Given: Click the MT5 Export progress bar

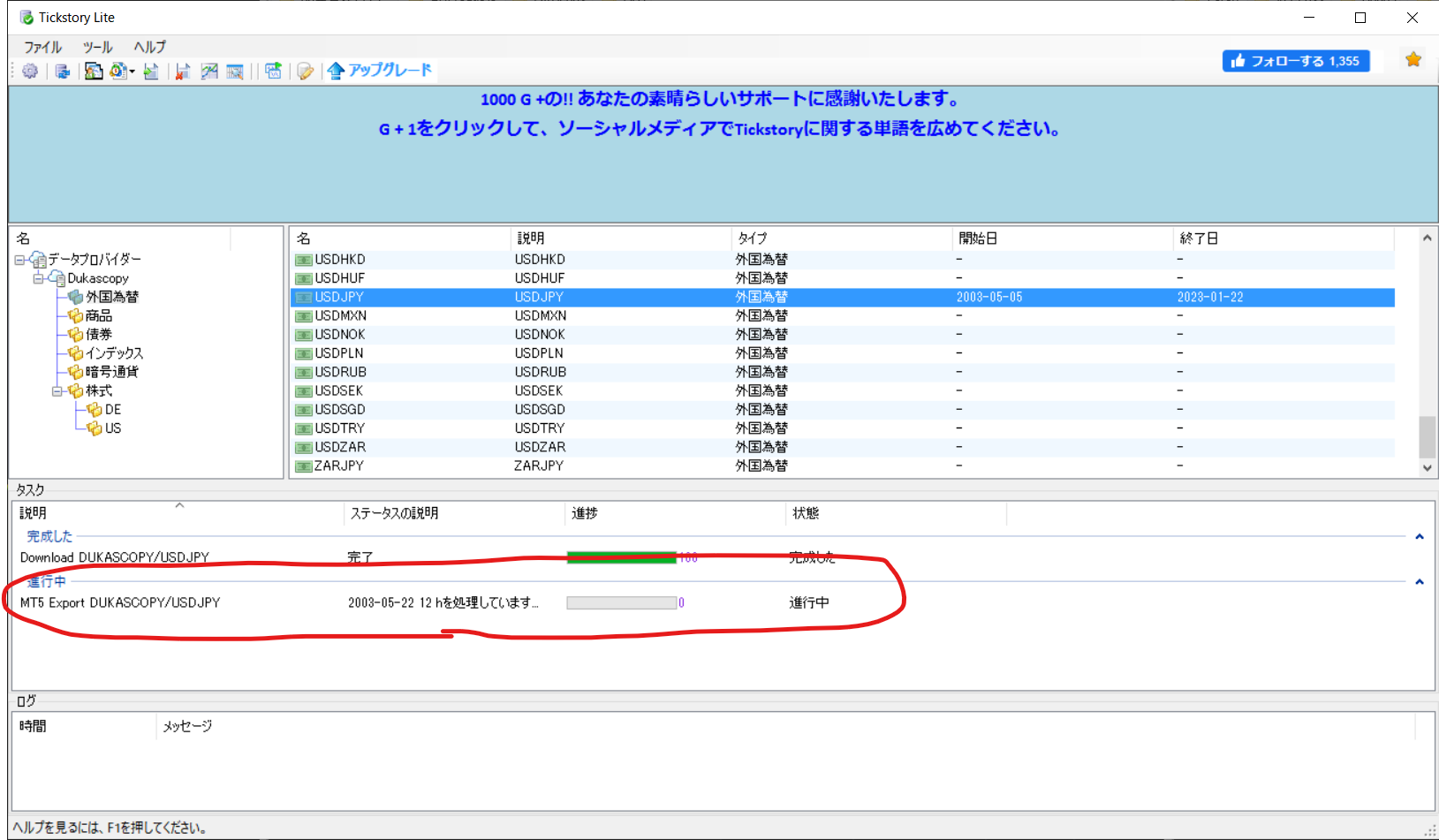Looking at the screenshot, I should tap(622, 602).
